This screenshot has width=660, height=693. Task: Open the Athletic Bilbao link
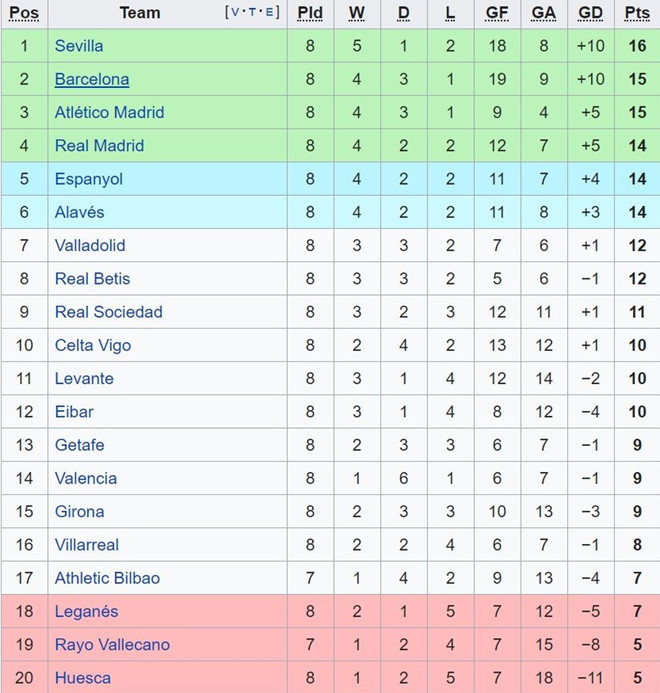click(x=107, y=578)
